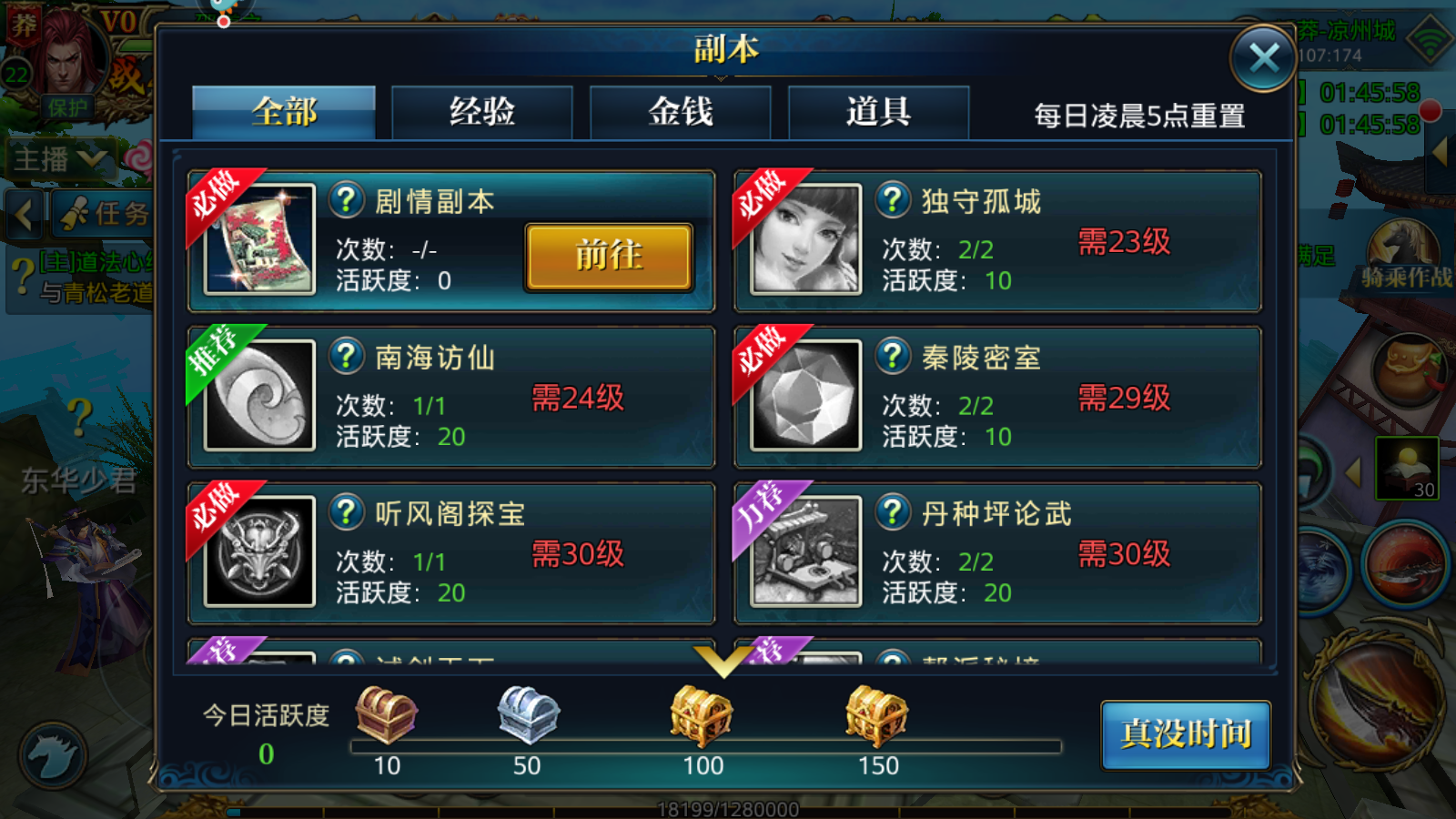Click the 150 activity gold chest
Screen dimensions: 1456x819
pyautogui.click(x=876, y=716)
